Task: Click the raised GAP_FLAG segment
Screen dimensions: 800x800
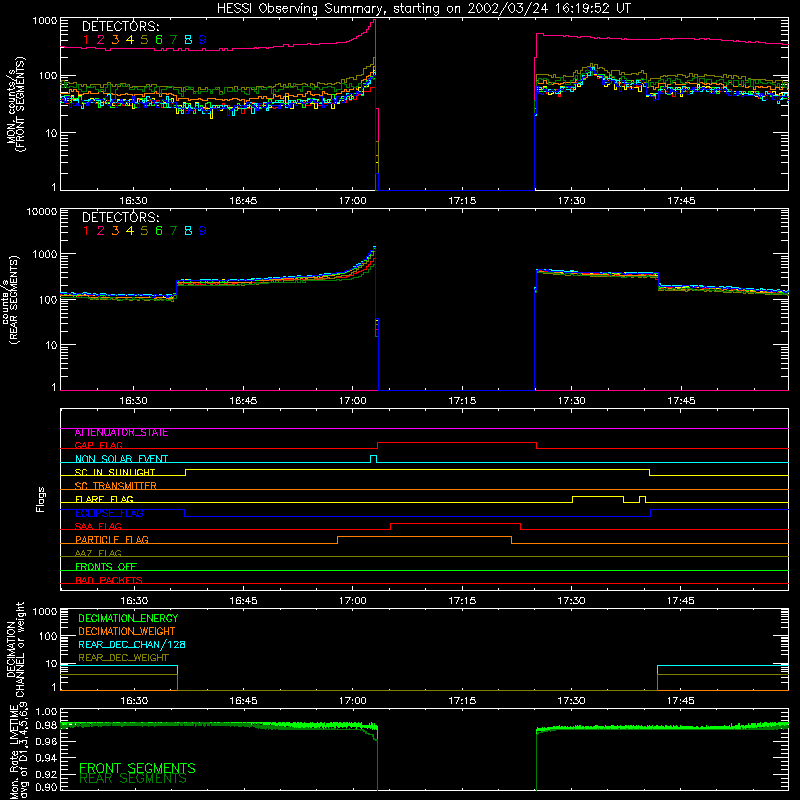Action: pyautogui.click(x=457, y=443)
